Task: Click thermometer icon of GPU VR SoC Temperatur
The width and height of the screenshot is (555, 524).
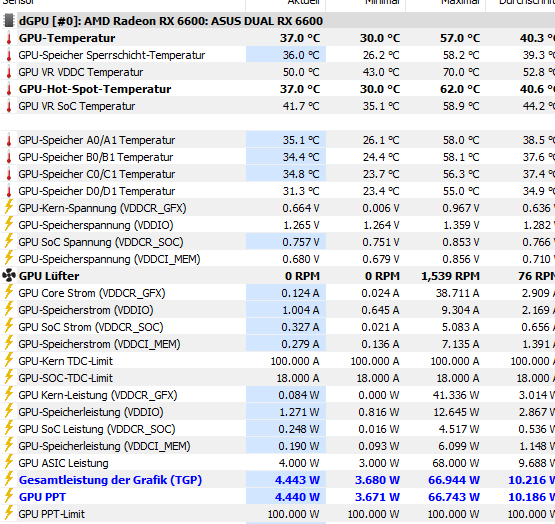Action: [x=9, y=106]
